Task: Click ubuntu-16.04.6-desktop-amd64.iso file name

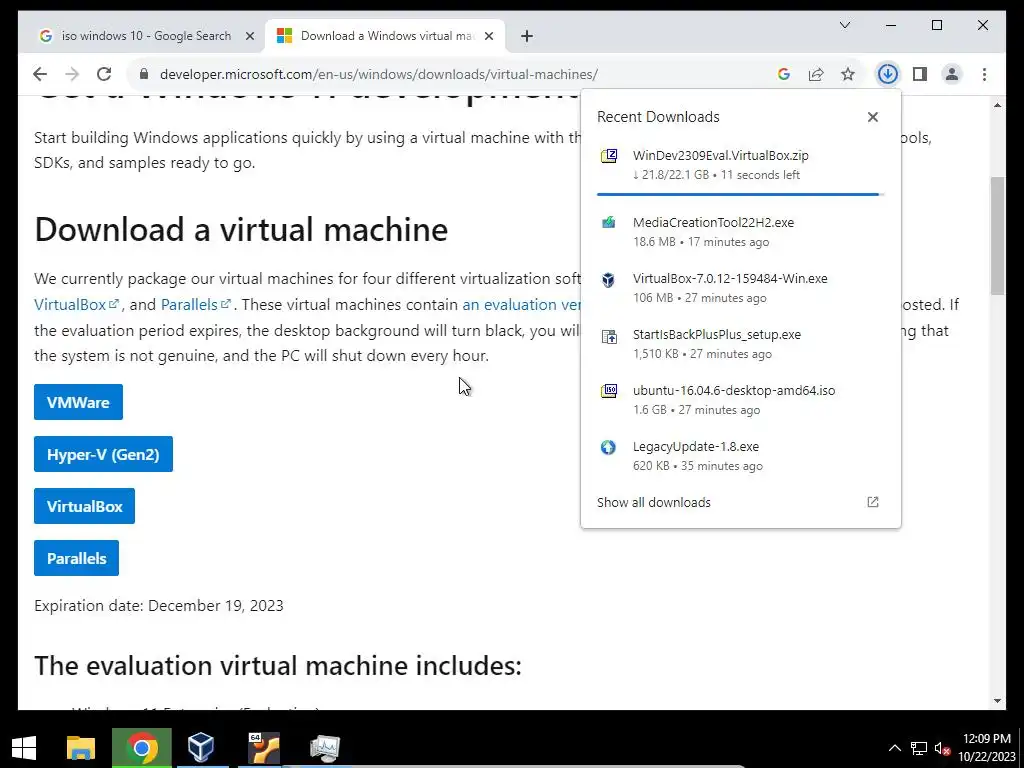Action: 734,391
